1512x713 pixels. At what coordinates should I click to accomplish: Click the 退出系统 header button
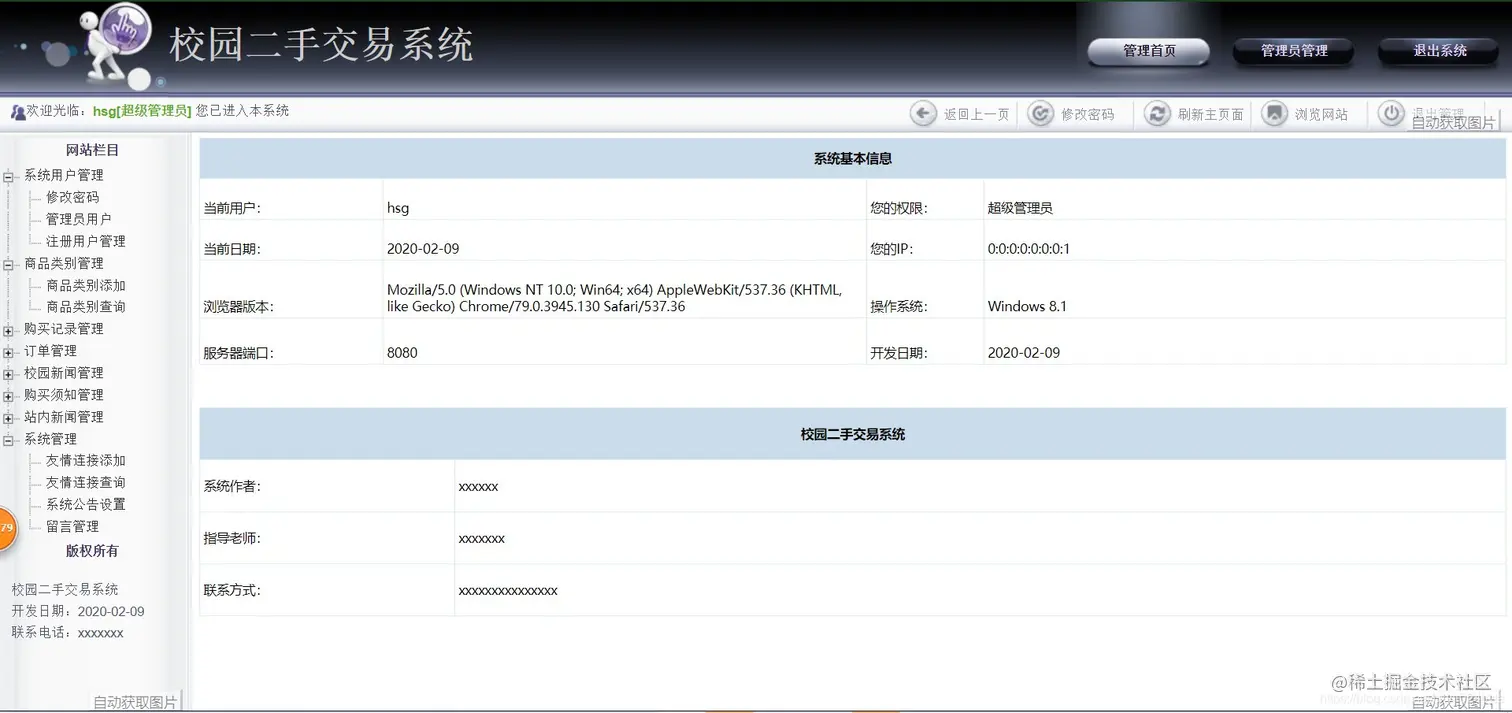coord(1439,51)
